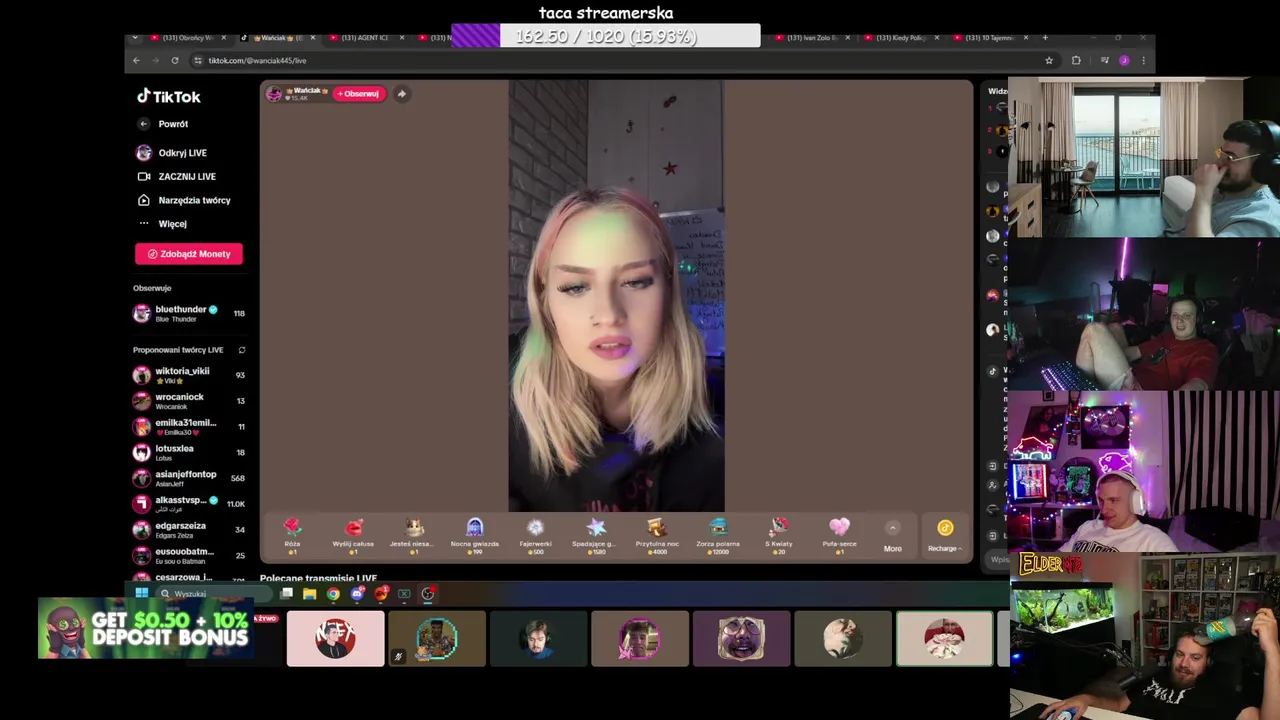The height and width of the screenshot is (720, 1280).
Task: Send the Nocna gwiazda gift
Action: tap(474, 535)
